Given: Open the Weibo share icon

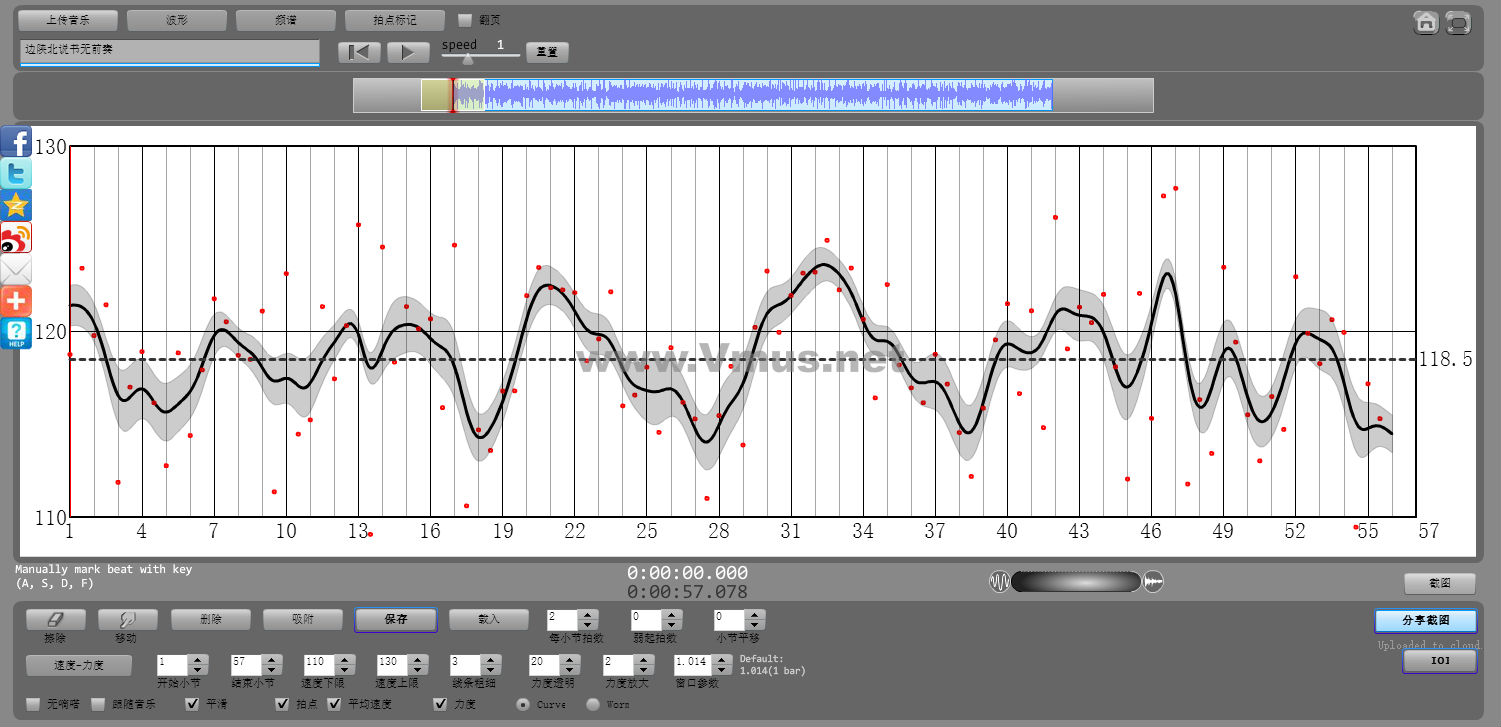Looking at the screenshot, I should click(x=16, y=237).
